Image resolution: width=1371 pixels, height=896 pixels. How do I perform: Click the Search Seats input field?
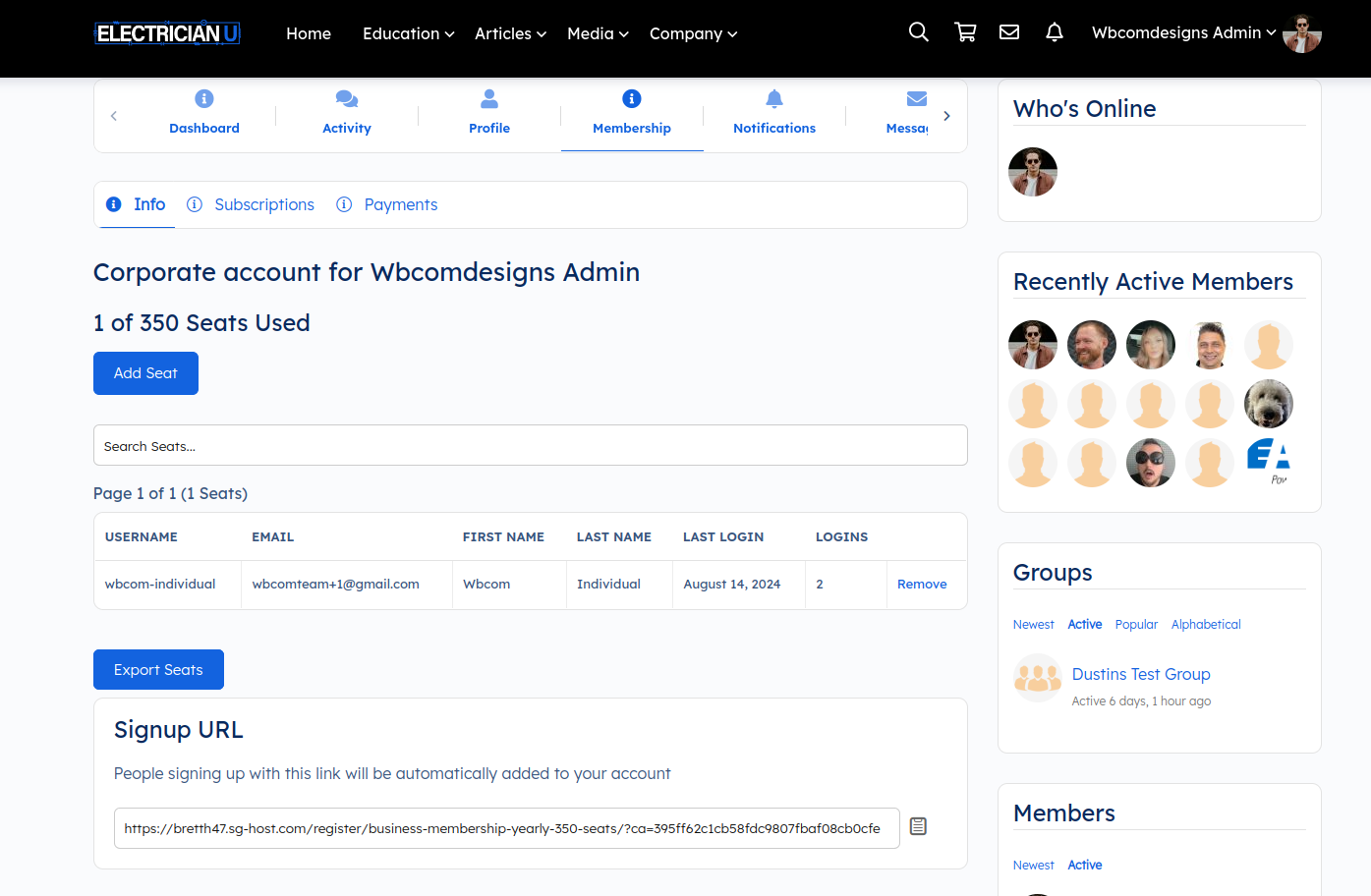coord(530,446)
